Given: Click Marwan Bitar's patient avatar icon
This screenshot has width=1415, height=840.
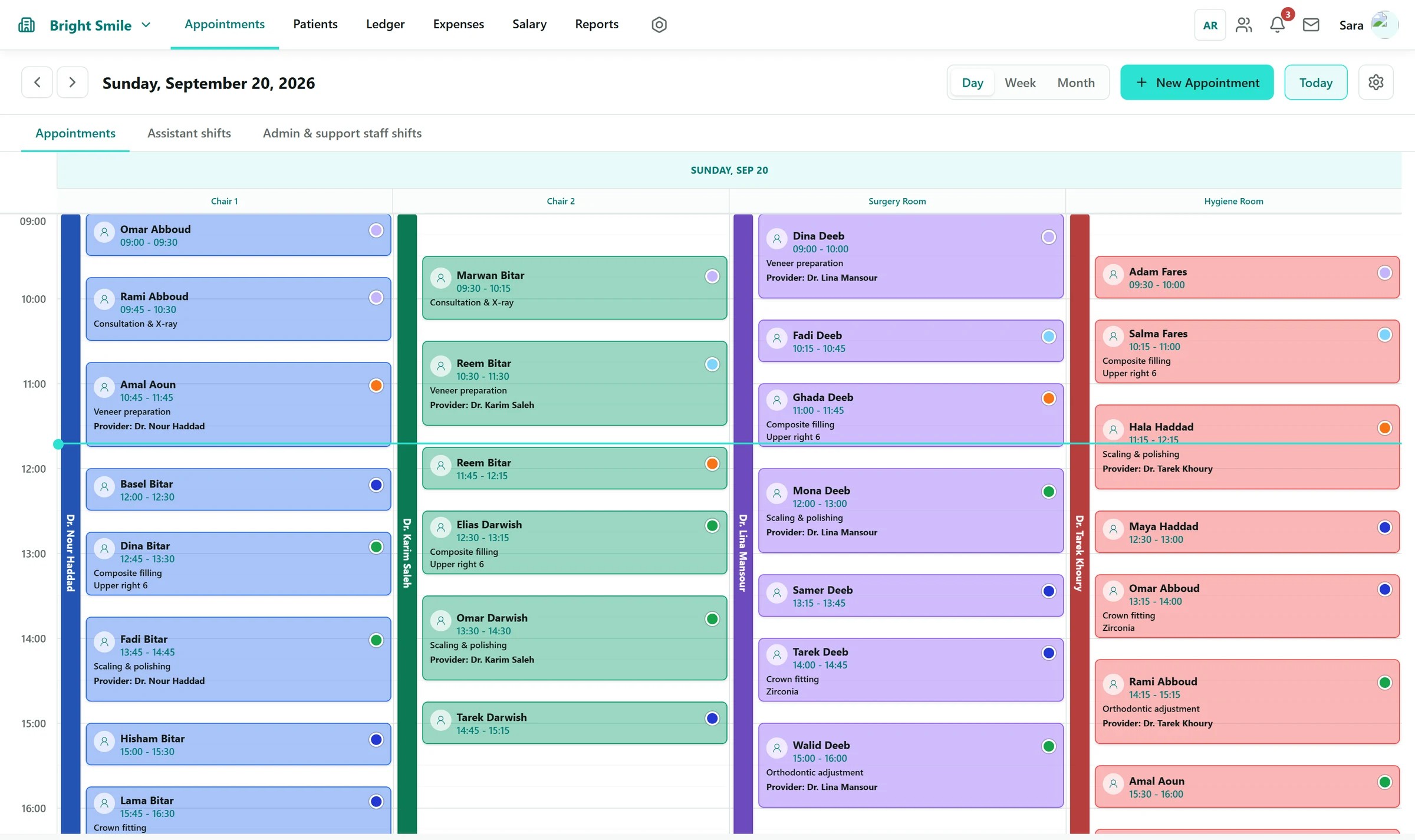Looking at the screenshot, I should pyautogui.click(x=440, y=278).
